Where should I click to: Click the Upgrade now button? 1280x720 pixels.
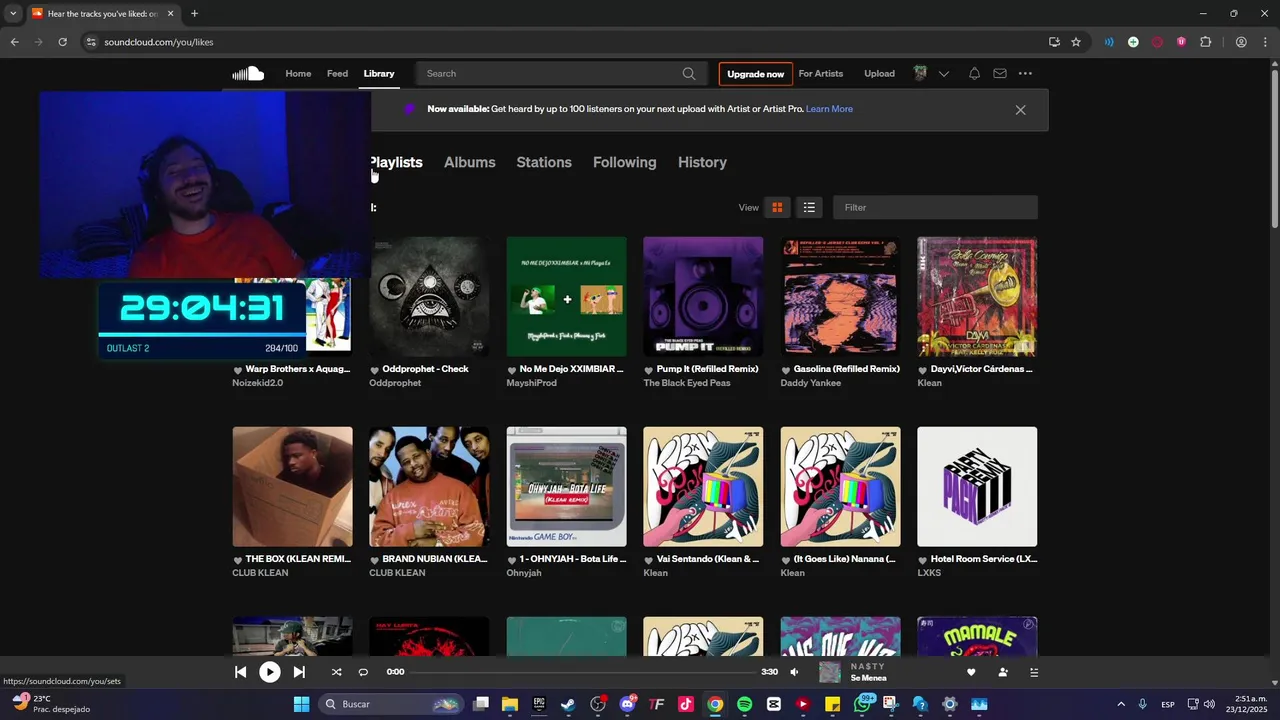[x=756, y=74]
